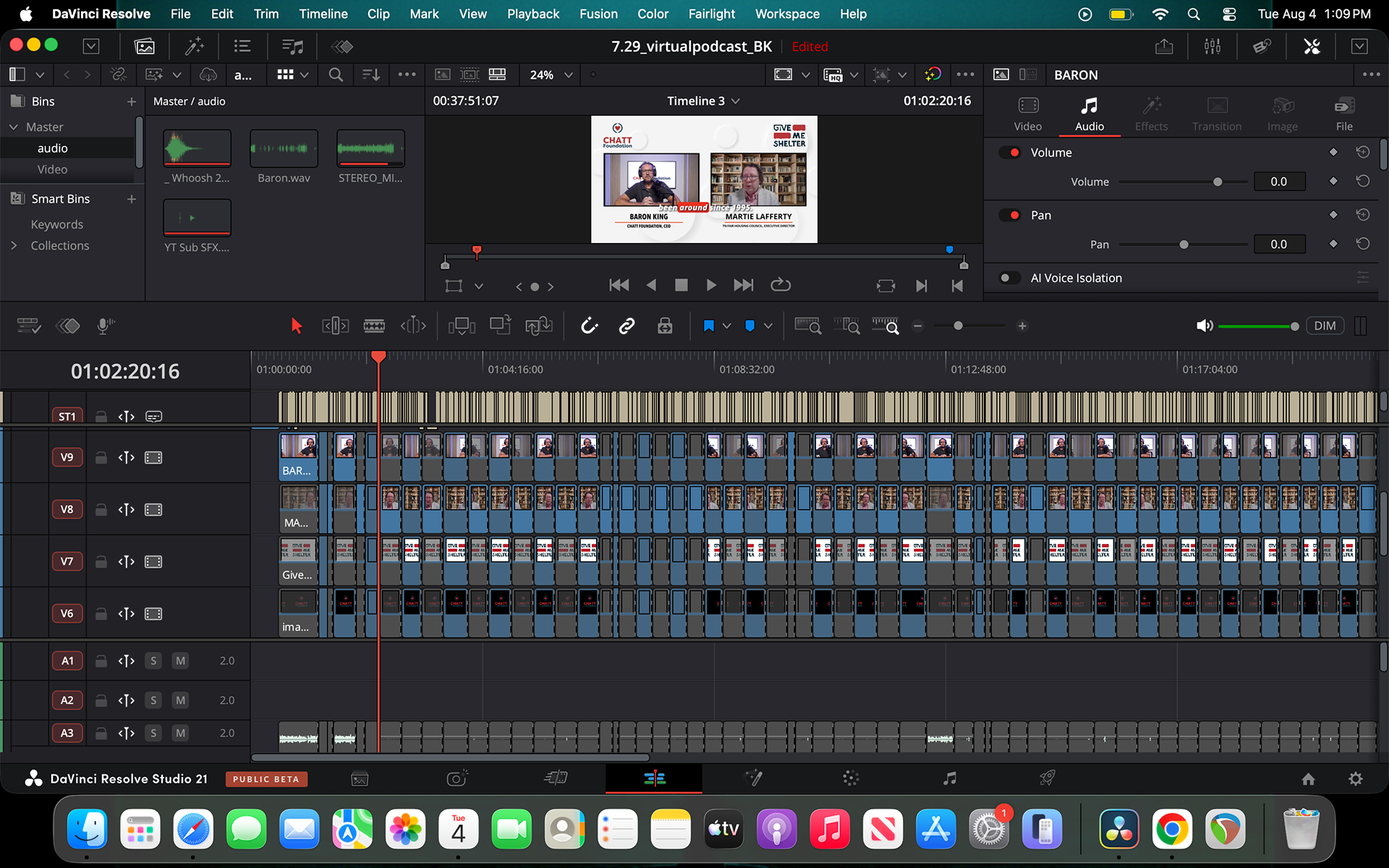Click the DIM audio button
The width and height of the screenshot is (1389, 868).
point(1325,326)
